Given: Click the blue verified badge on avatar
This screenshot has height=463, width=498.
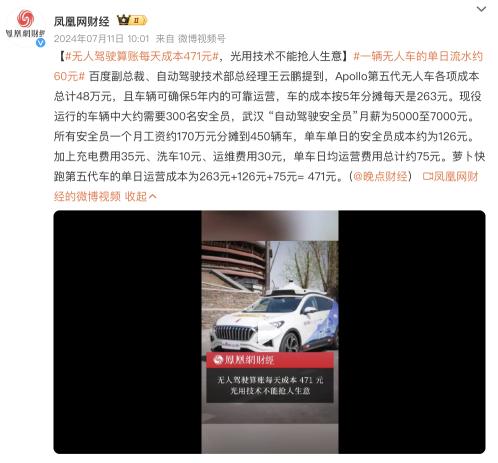Looking at the screenshot, I should point(41,42).
